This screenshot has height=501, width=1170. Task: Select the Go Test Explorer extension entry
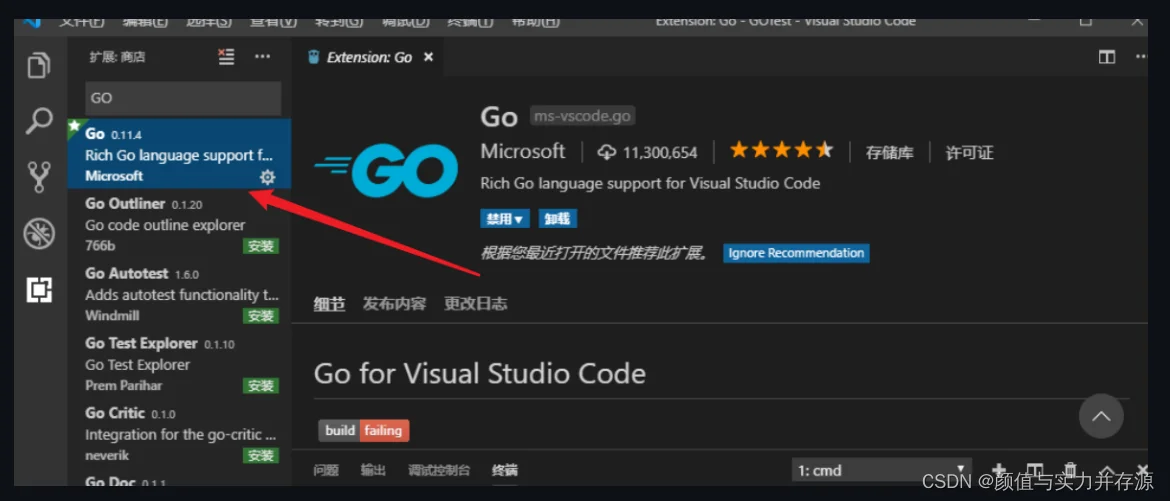pos(179,364)
